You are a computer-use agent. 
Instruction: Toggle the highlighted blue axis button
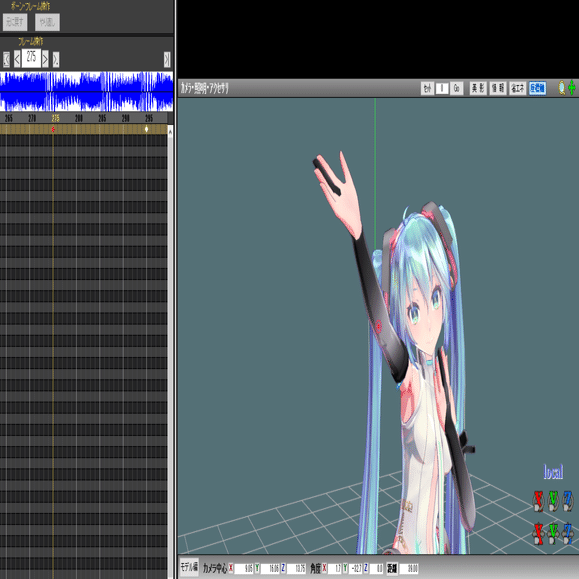pyautogui.click(x=537, y=88)
